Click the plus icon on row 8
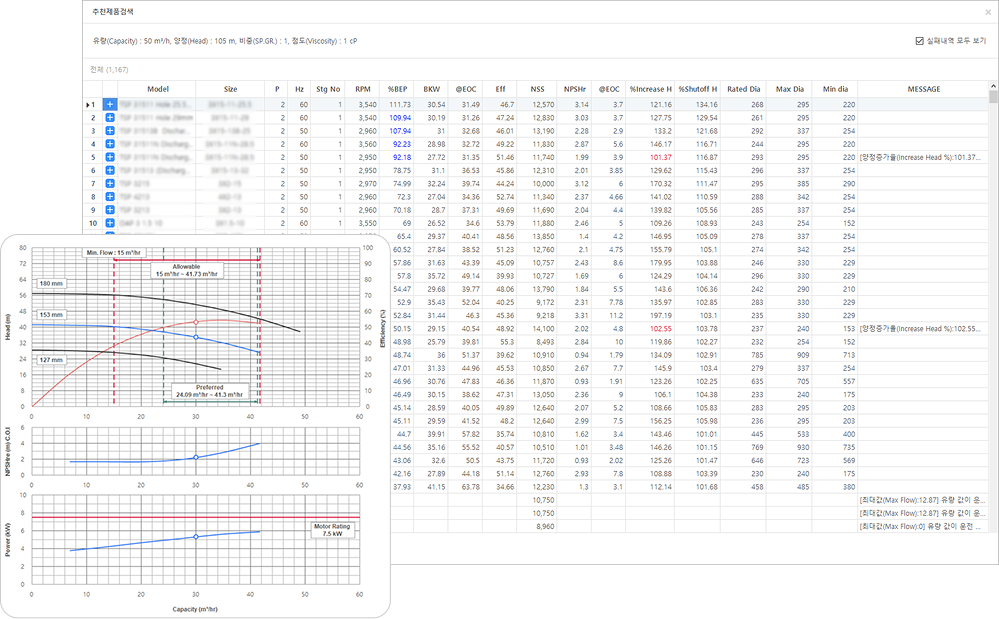The width and height of the screenshot is (999, 619). pyautogui.click(x=110, y=196)
